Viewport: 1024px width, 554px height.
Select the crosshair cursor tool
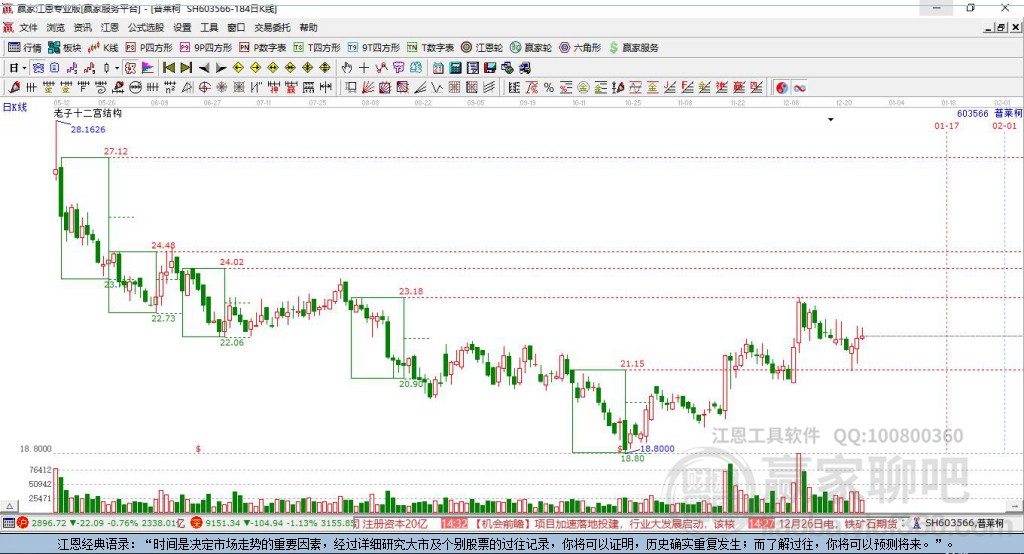point(364,68)
